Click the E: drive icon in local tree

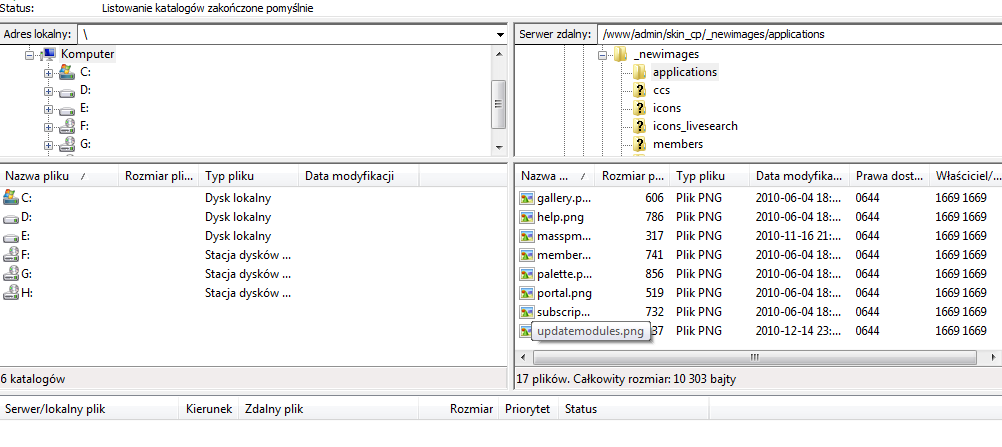pos(66,109)
